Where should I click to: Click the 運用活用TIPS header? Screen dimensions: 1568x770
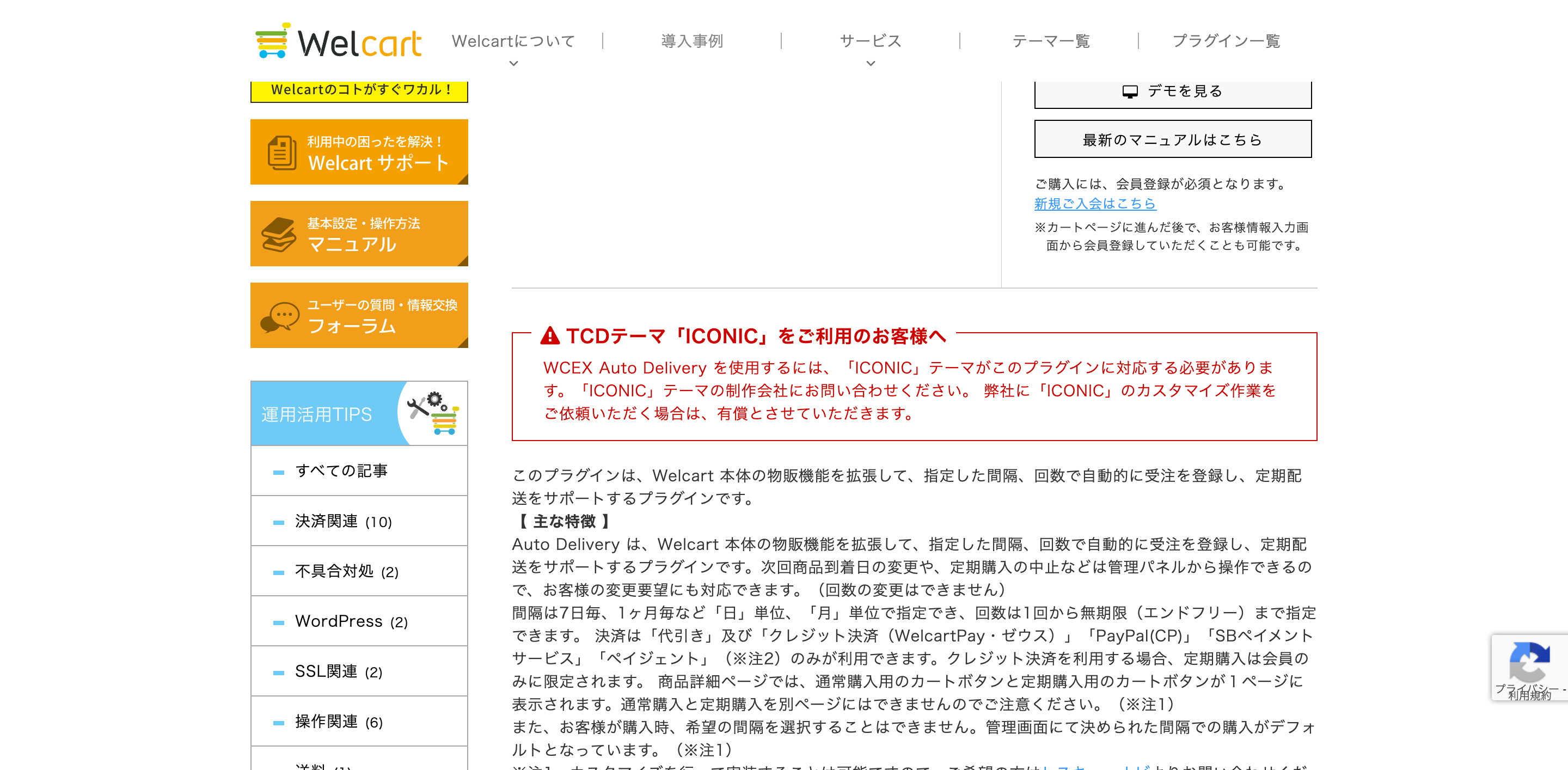[359, 413]
